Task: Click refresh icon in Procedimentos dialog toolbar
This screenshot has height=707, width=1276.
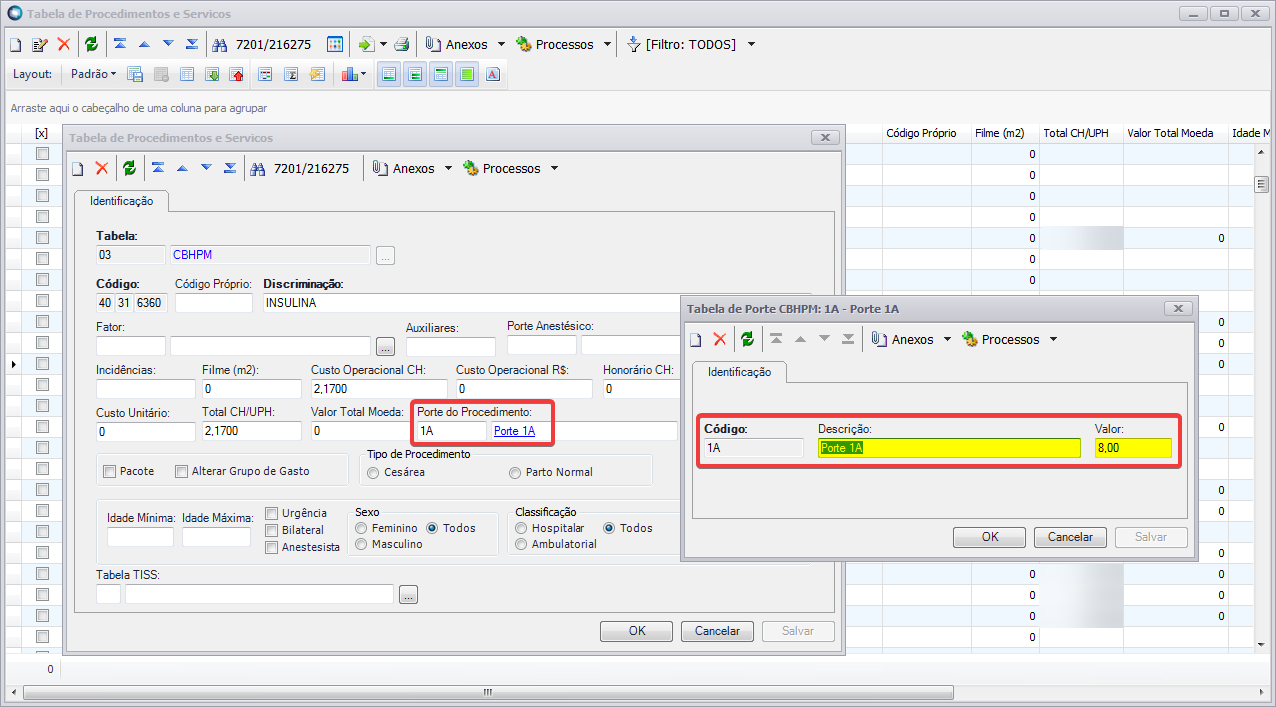Action: pos(129,169)
